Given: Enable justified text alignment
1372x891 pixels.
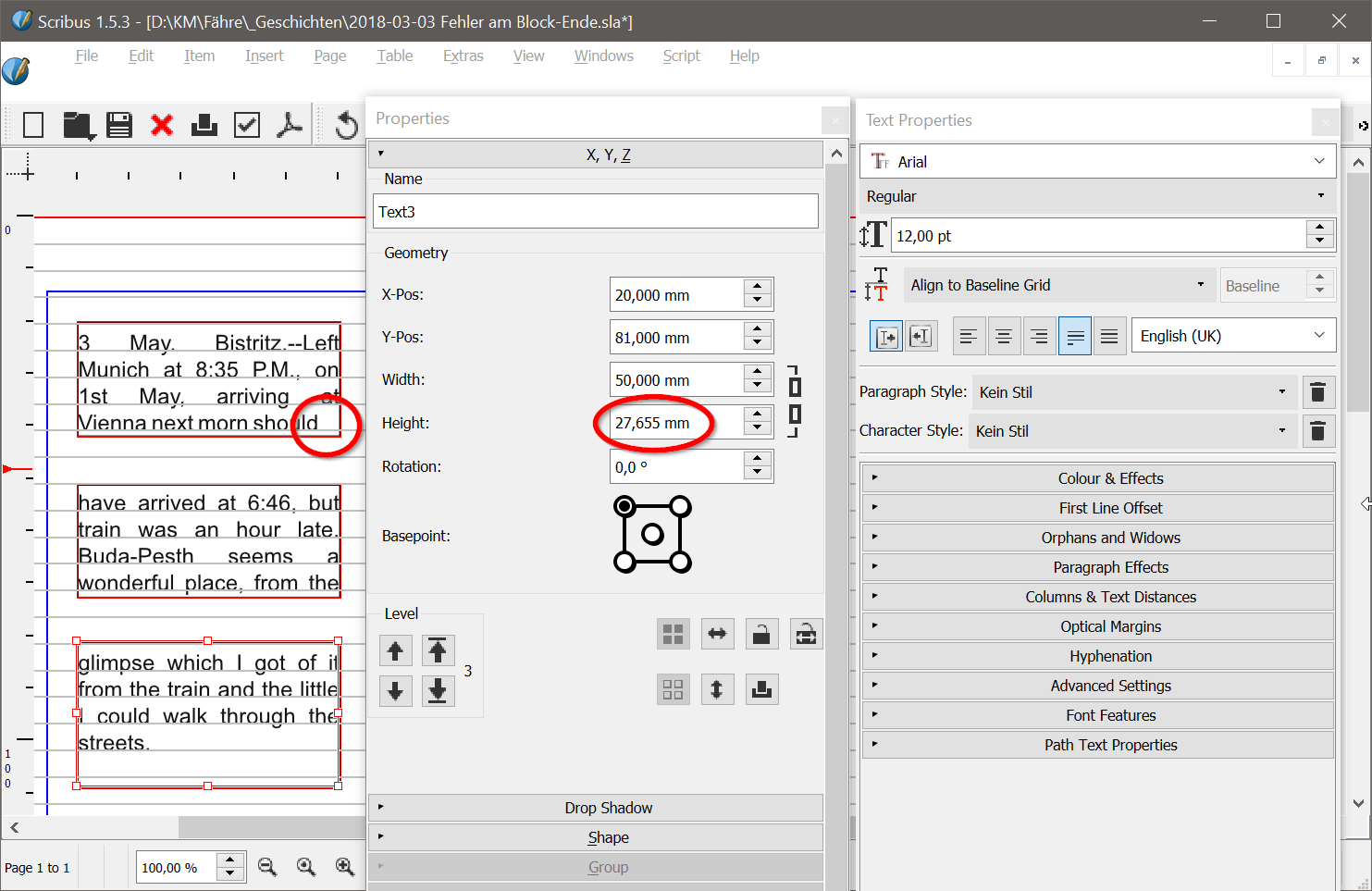Looking at the screenshot, I should pos(1074,336).
